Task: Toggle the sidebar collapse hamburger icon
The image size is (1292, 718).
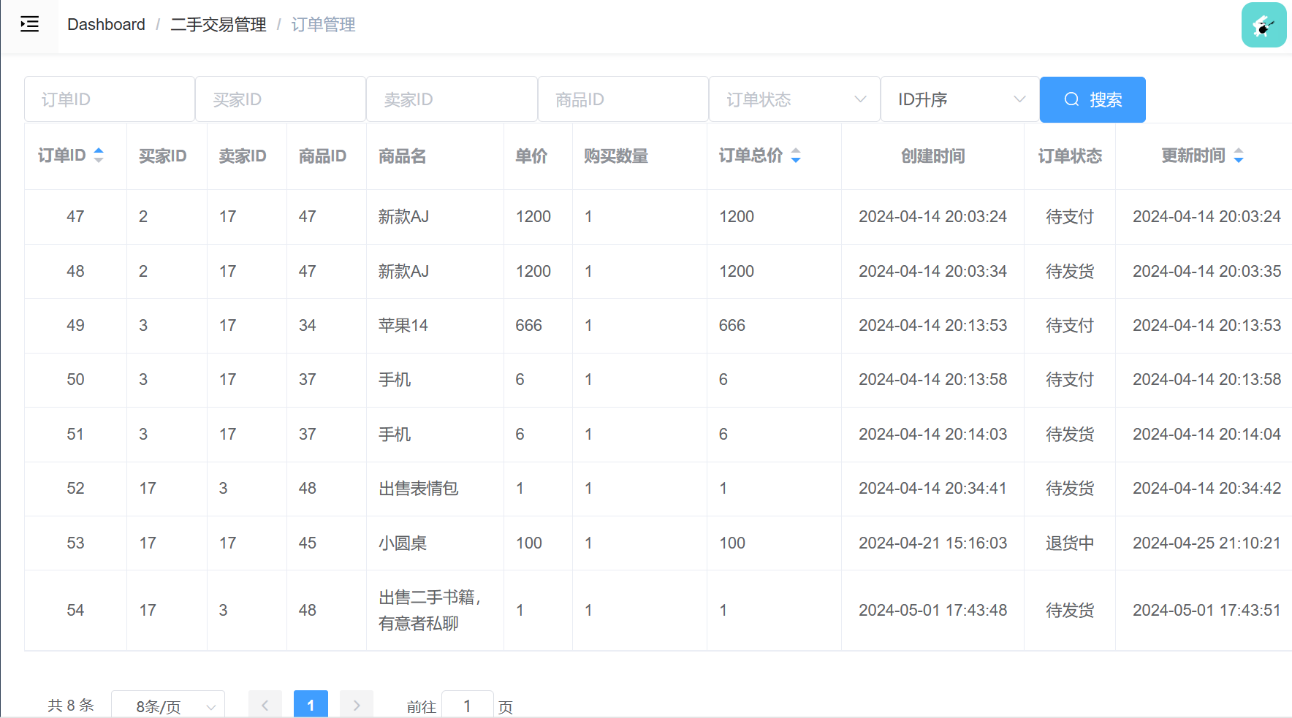Action: [x=30, y=24]
